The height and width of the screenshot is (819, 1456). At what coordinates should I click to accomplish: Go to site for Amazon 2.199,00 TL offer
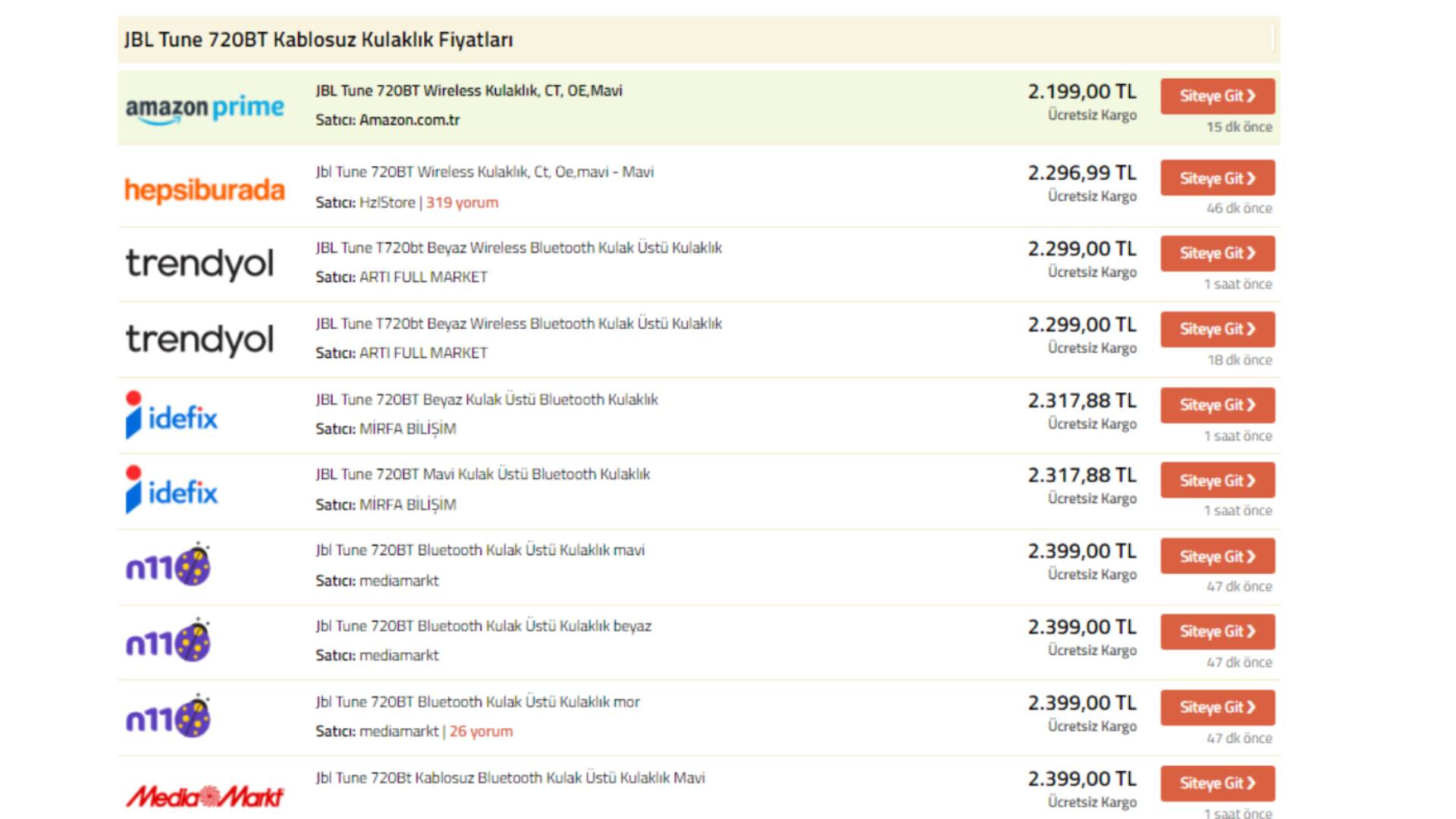click(1217, 96)
